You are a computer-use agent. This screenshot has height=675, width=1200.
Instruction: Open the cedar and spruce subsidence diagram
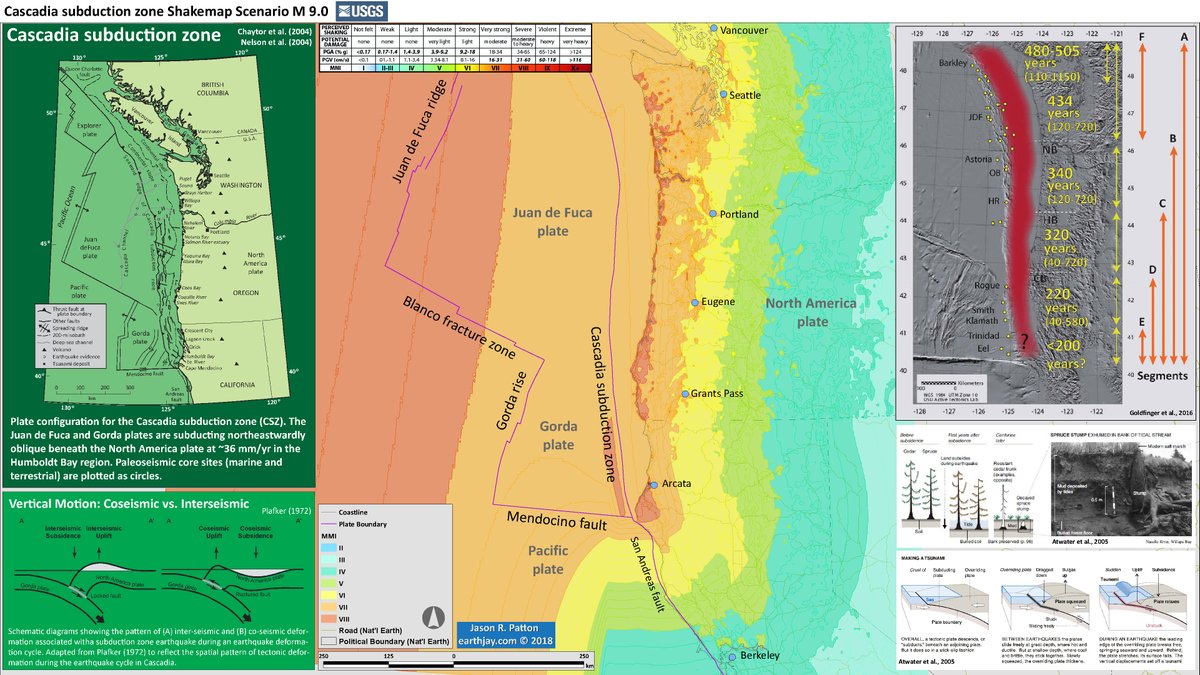pyautogui.click(x=970, y=488)
